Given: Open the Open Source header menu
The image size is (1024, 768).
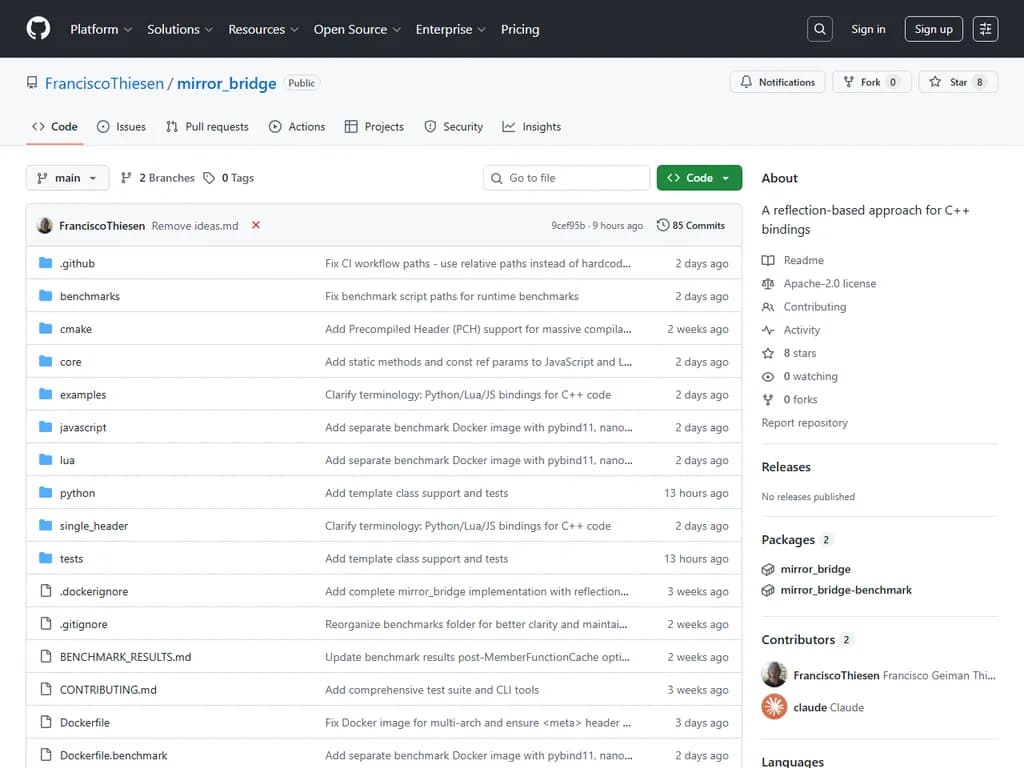Looking at the screenshot, I should 357,29.
